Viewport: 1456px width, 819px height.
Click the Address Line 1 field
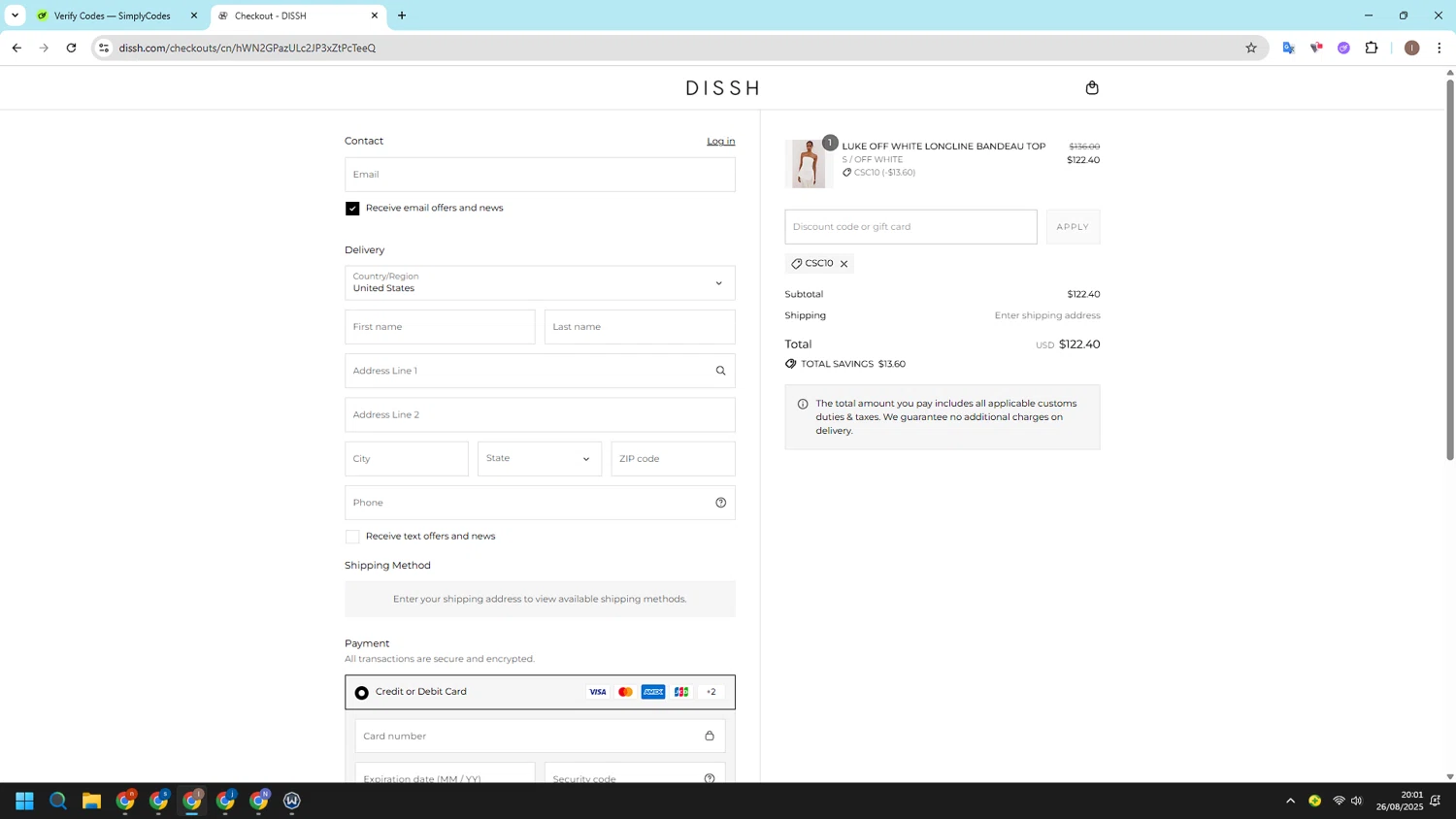(x=540, y=371)
